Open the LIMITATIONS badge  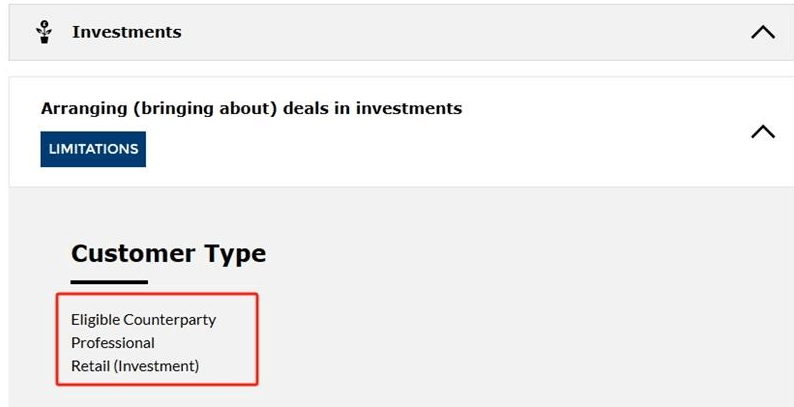pos(93,149)
